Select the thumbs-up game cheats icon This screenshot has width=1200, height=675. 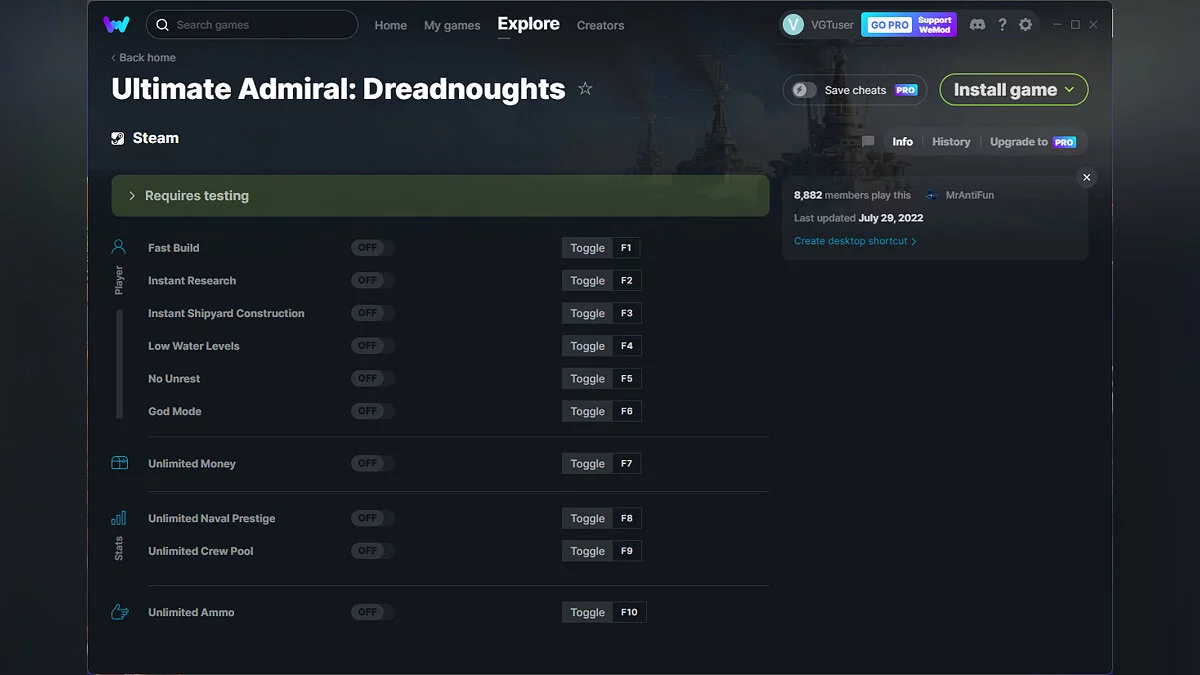(x=119, y=611)
